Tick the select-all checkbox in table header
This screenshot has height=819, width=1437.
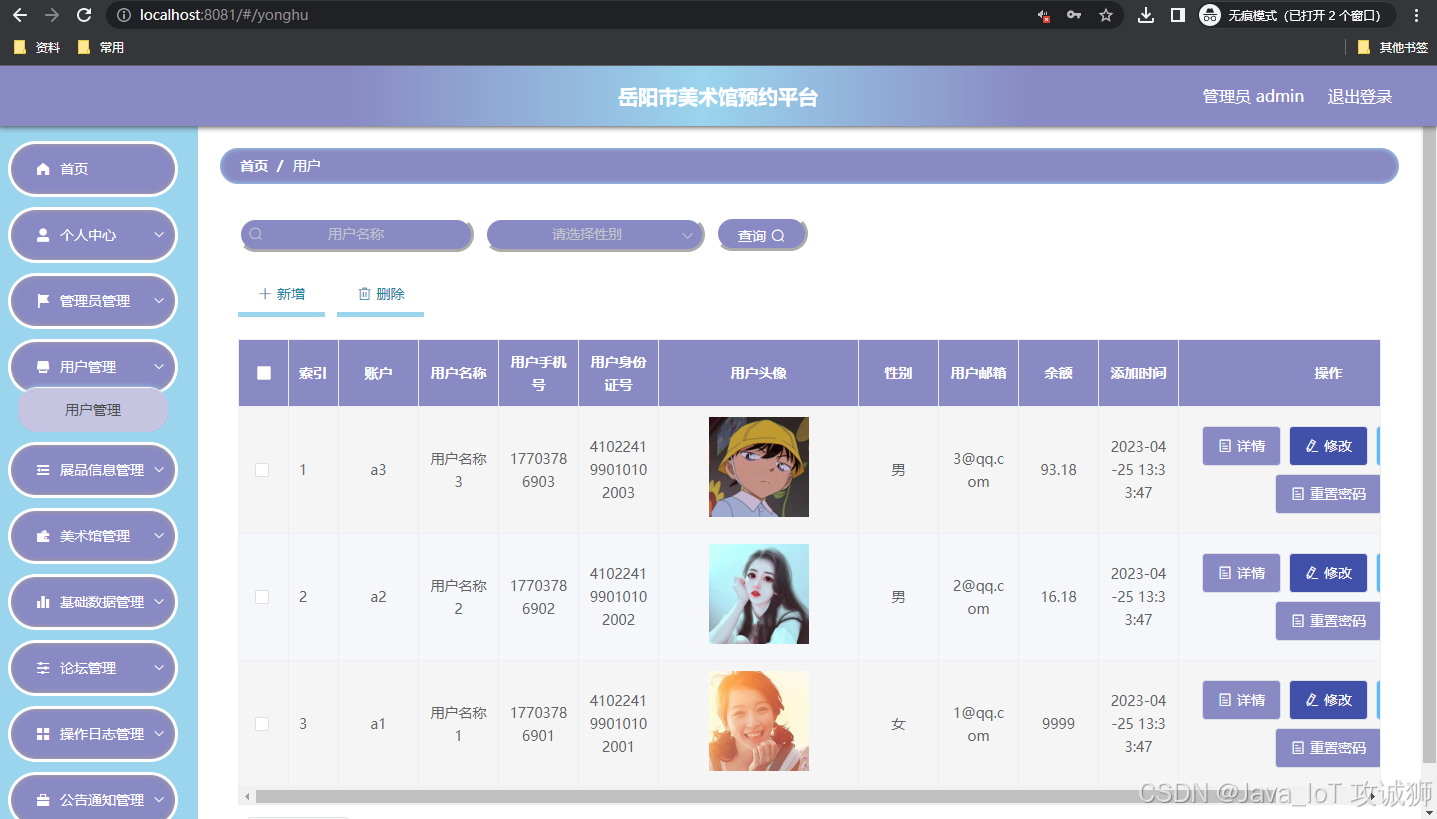point(264,373)
